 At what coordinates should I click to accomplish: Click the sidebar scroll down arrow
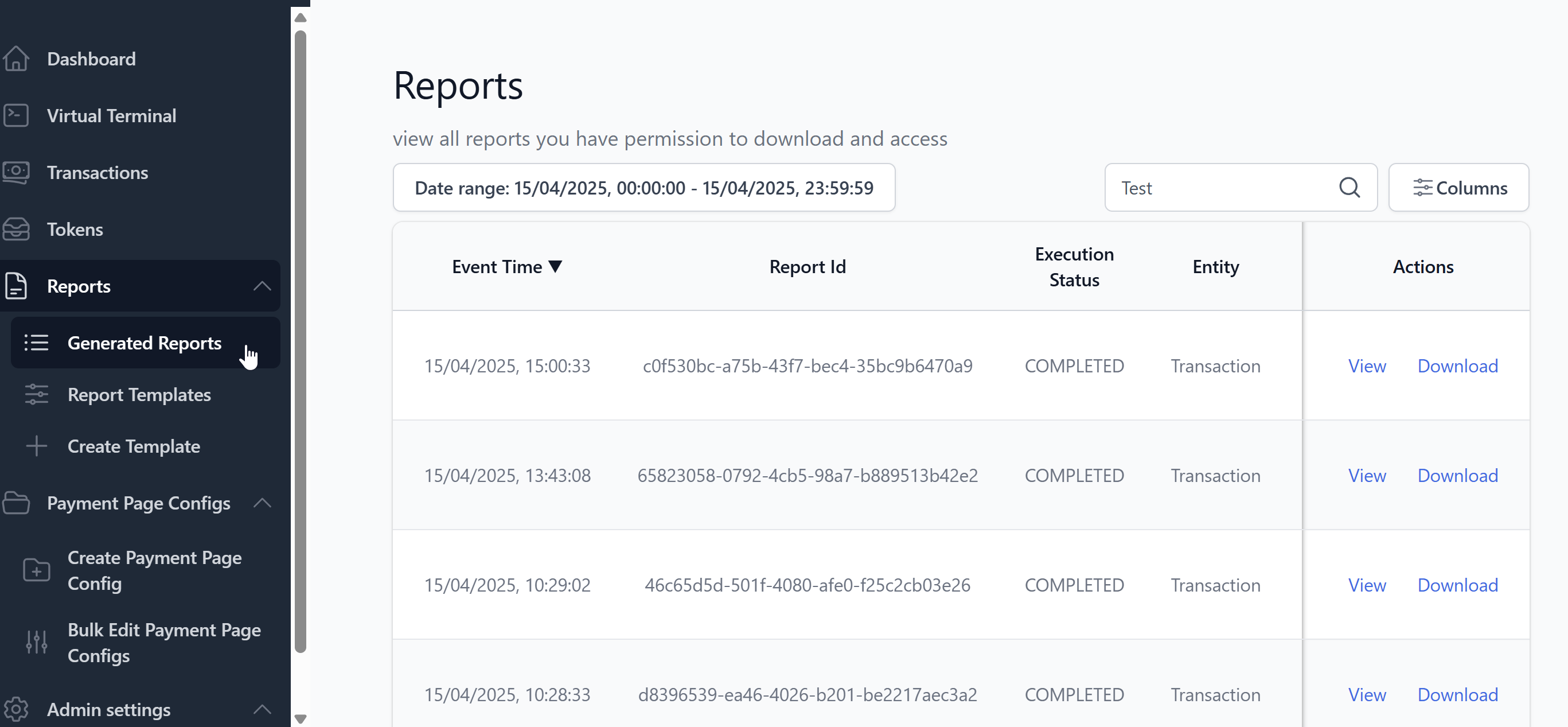click(300, 718)
